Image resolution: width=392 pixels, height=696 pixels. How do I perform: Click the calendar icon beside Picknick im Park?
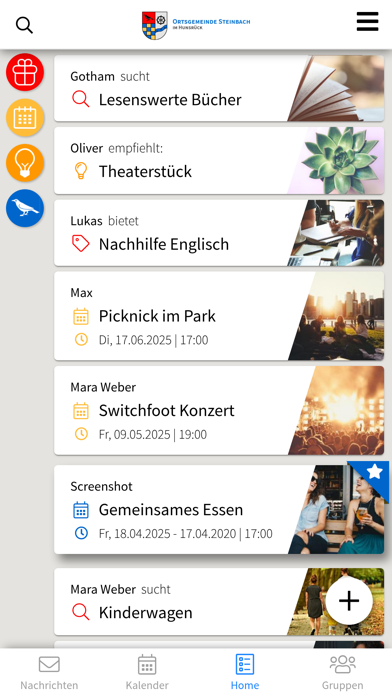pos(81,316)
